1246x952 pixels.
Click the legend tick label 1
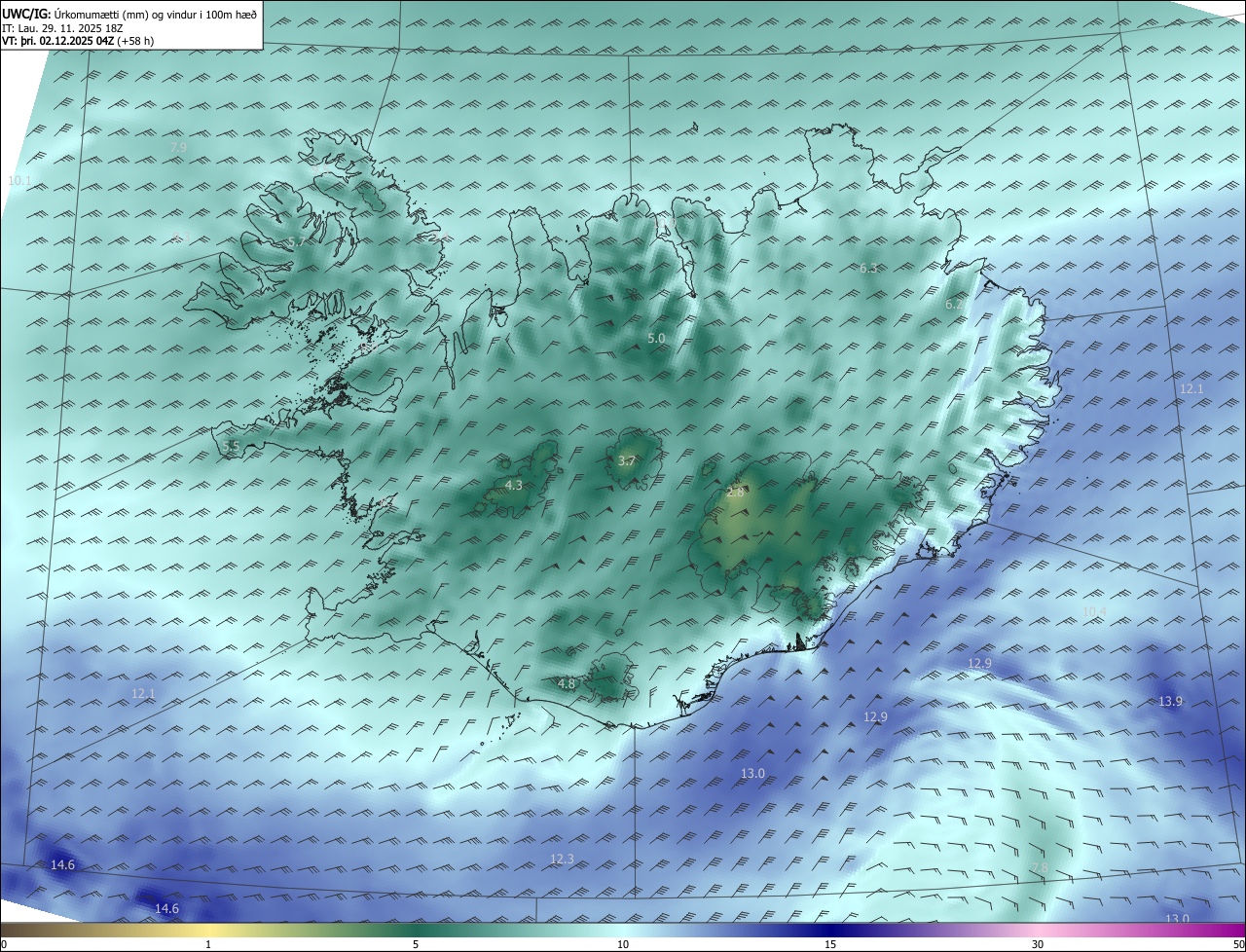tap(209, 944)
